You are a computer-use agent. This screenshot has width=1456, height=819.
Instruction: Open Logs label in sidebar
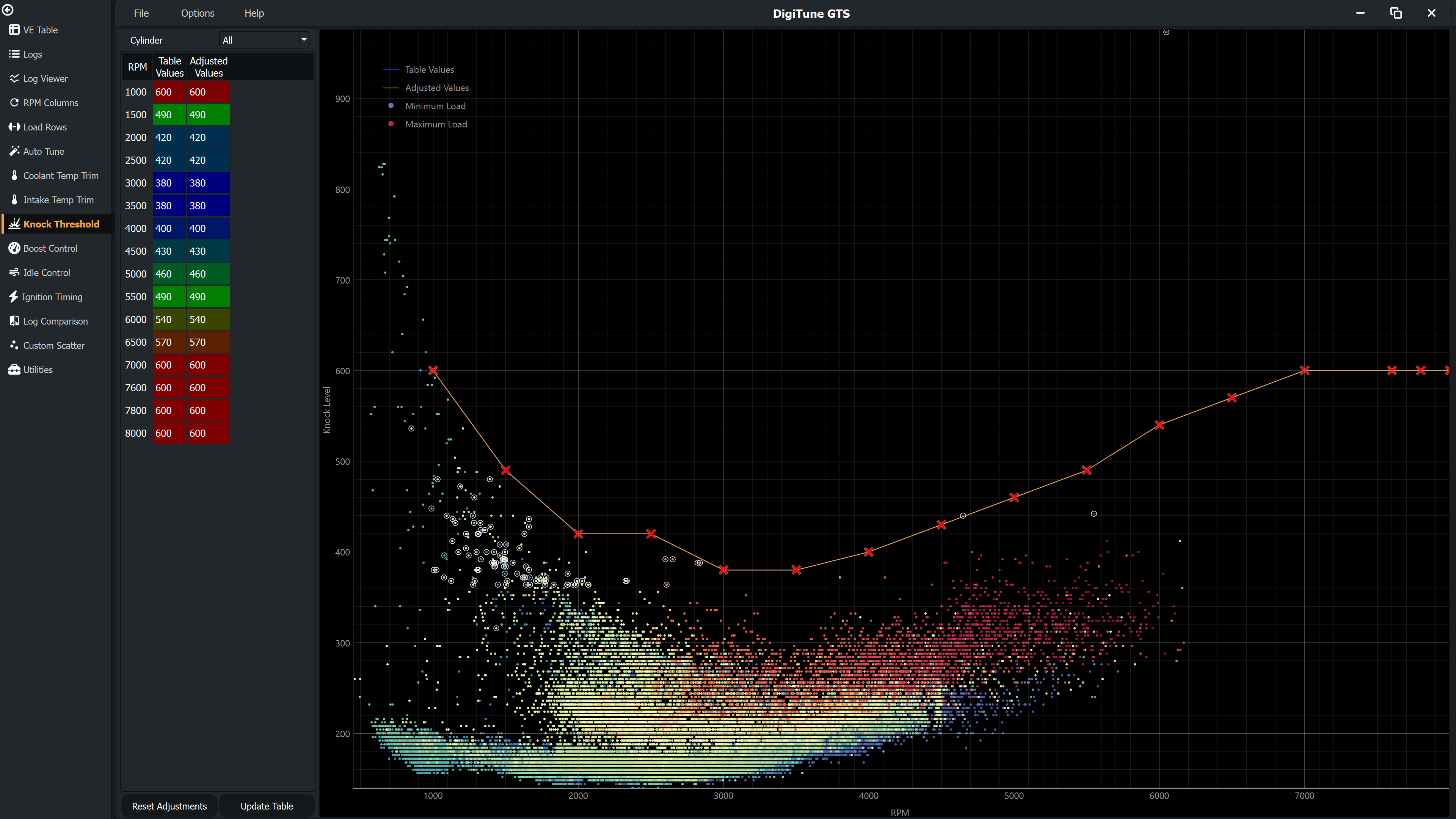(x=32, y=54)
